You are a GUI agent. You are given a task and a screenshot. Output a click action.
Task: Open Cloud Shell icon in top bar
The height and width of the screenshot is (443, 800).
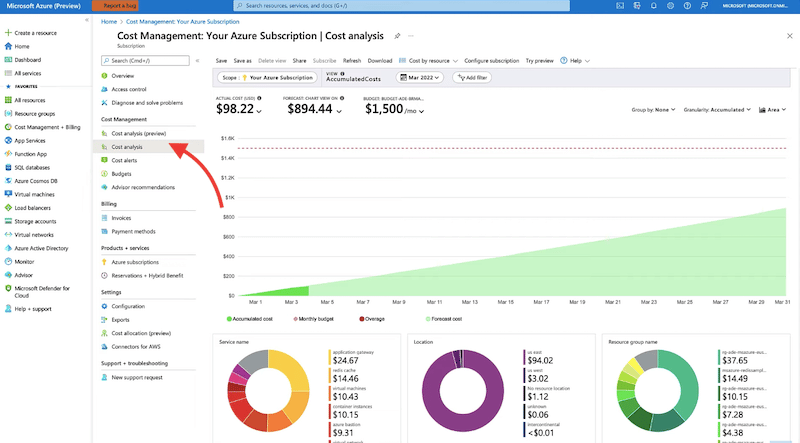pyautogui.click(x=620, y=6)
